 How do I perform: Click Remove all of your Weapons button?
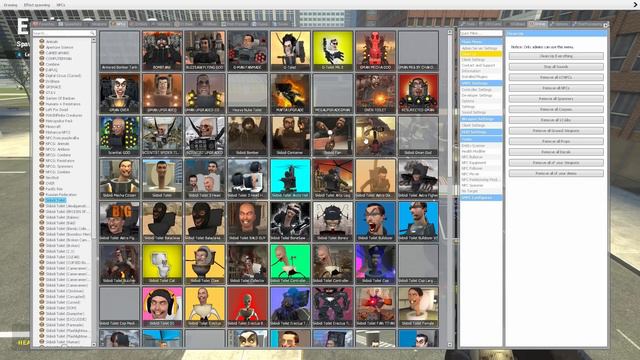(556, 162)
